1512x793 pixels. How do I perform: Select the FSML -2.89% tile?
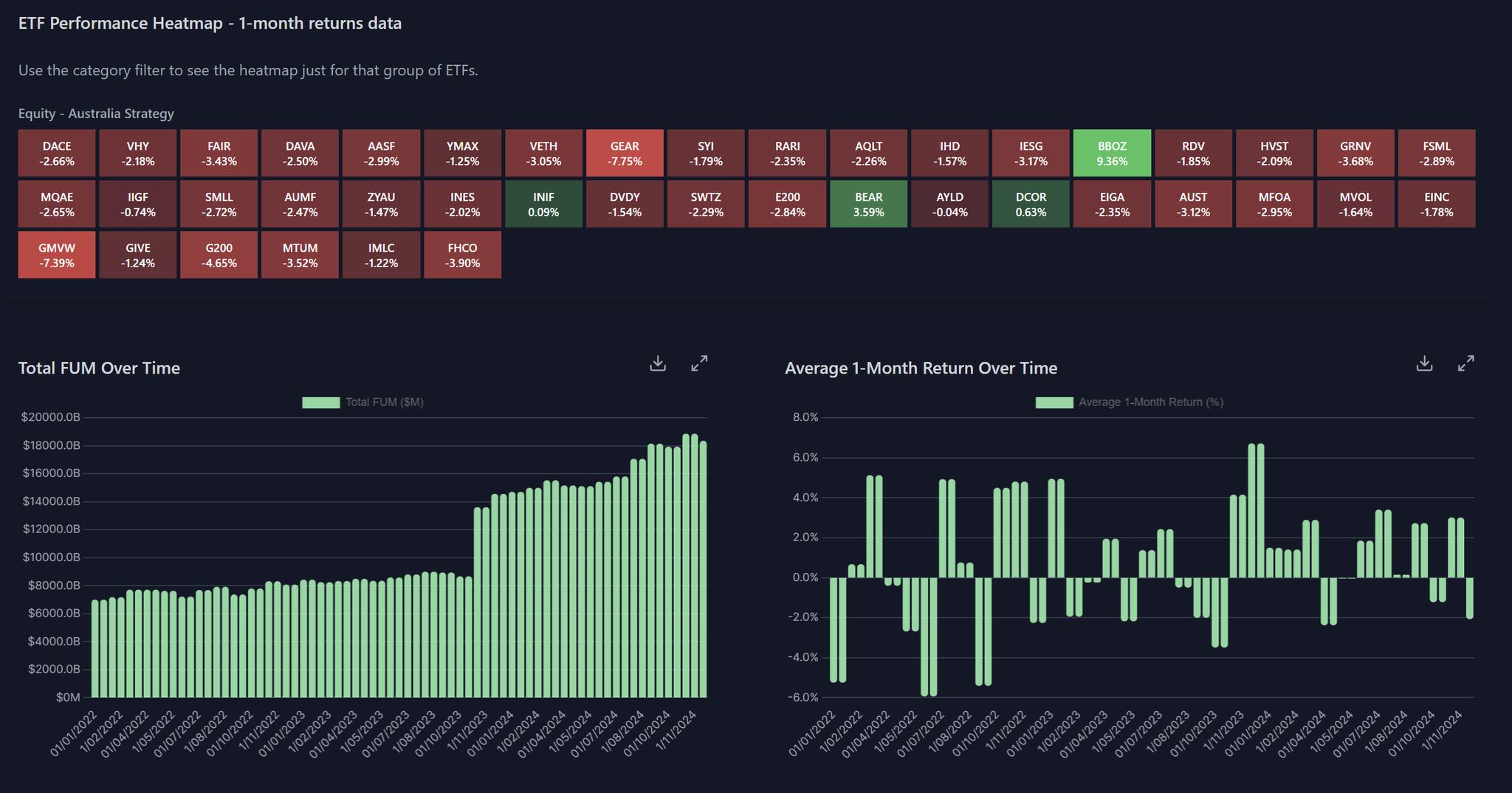pos(1437,153)
